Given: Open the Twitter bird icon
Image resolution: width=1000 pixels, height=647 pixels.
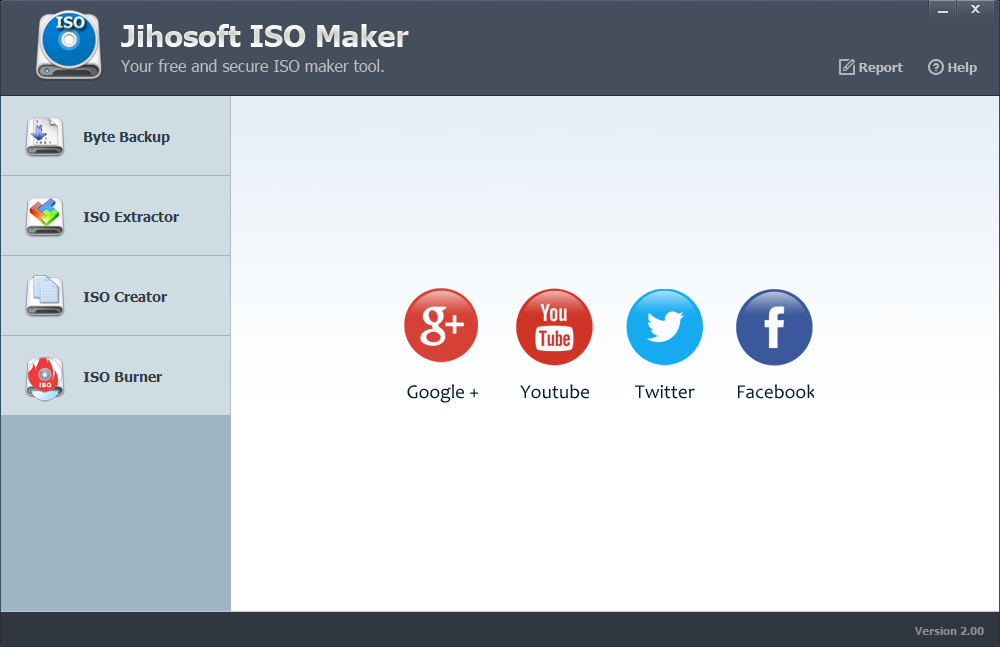Looking at the screenshot, I should [665, 327].
